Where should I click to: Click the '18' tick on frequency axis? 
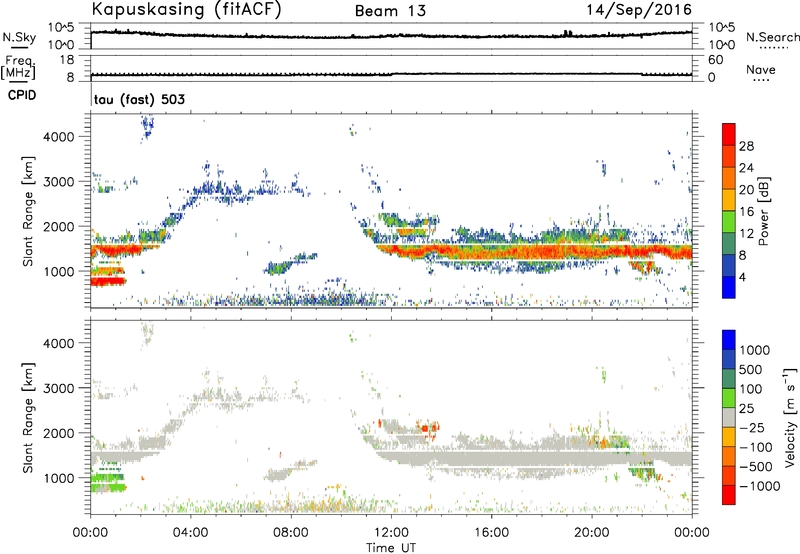pos(66,60)
